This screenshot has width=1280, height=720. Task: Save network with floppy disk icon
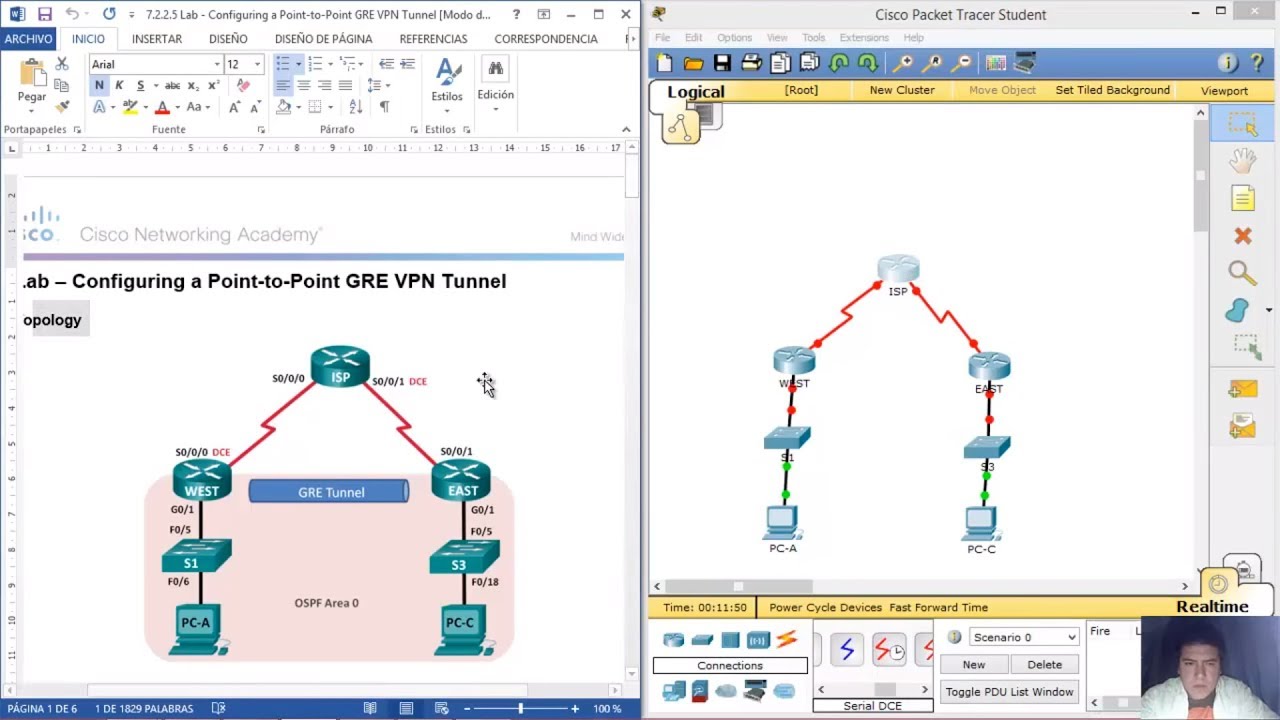pyautogui.click(x=722, y=63)
